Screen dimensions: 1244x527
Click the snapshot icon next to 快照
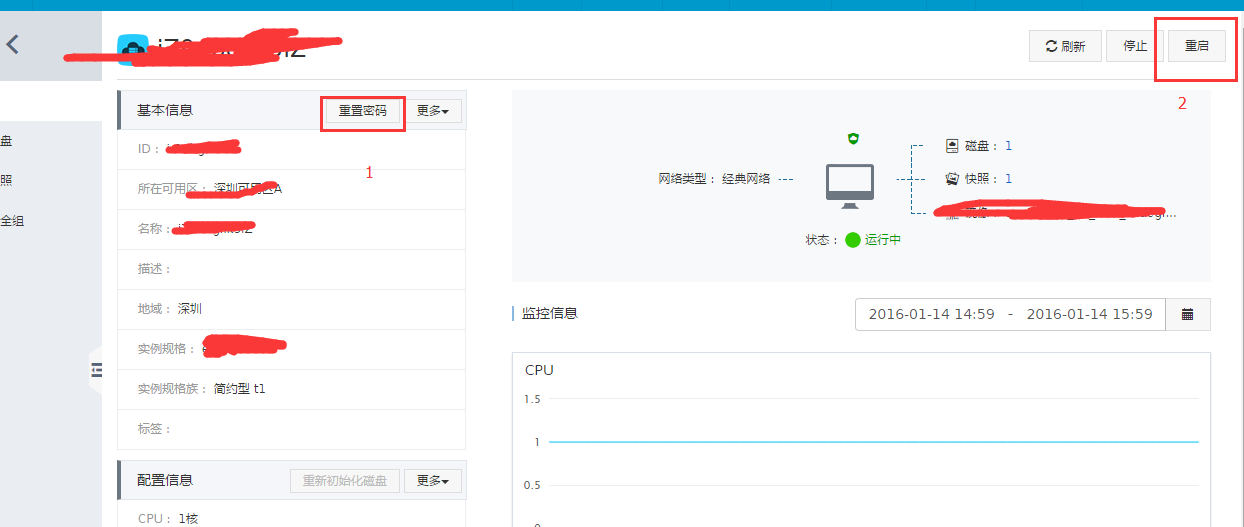952,179
